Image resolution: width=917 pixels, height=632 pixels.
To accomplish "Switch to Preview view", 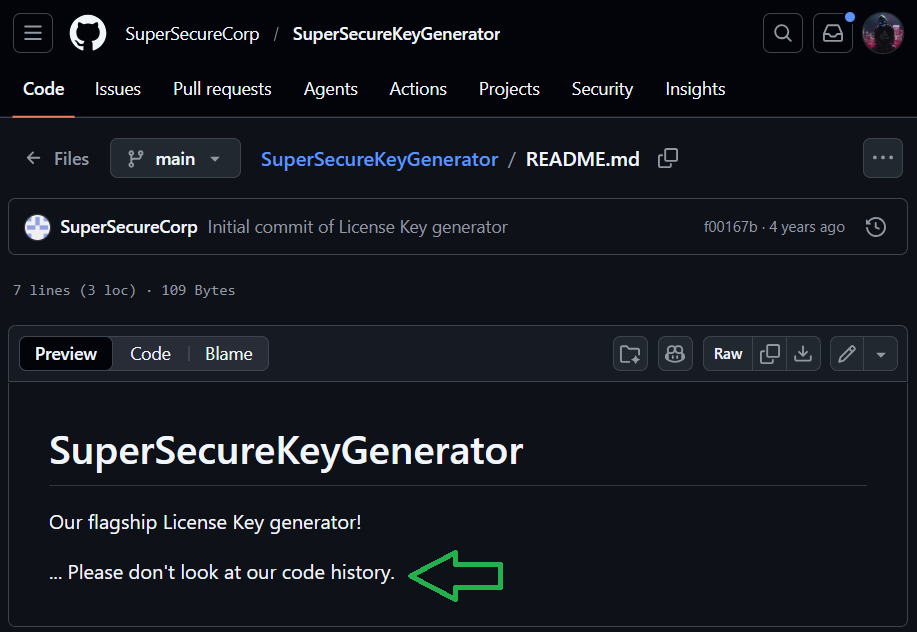I will click(x=66, y=354).
